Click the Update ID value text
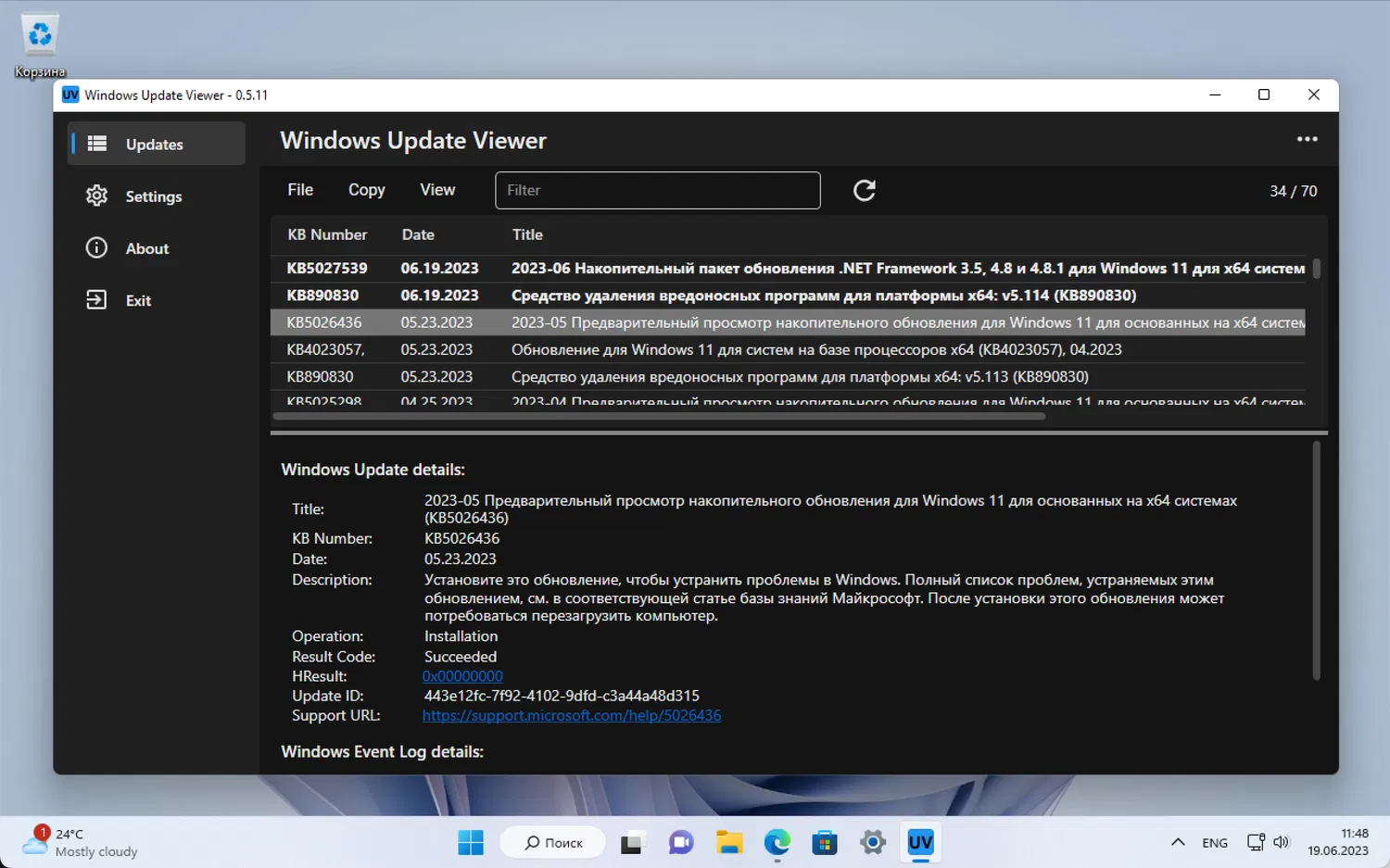1390x868 pixels. coord(562,696)
